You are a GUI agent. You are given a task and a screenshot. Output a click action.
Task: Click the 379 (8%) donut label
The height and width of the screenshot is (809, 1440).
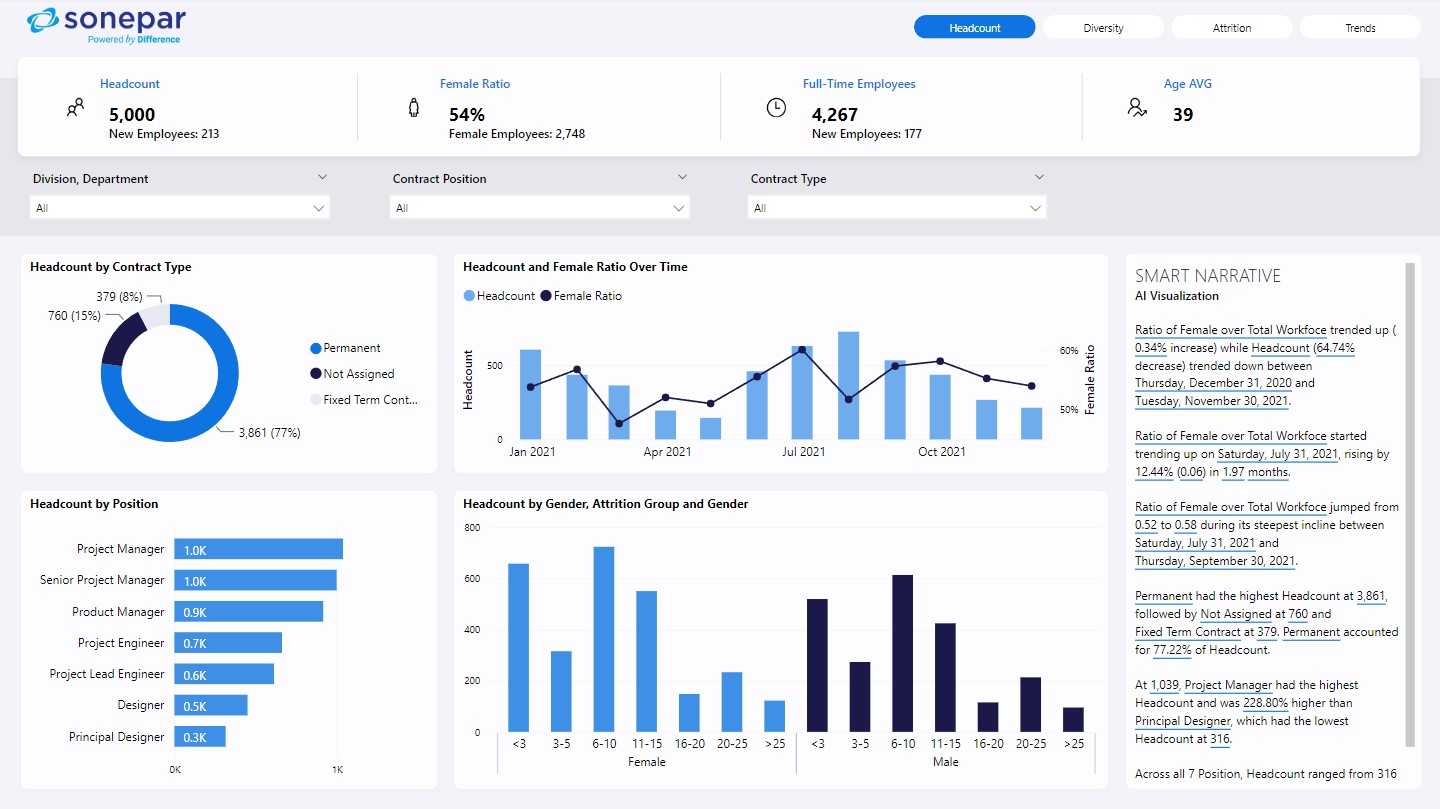coord(120,297)
